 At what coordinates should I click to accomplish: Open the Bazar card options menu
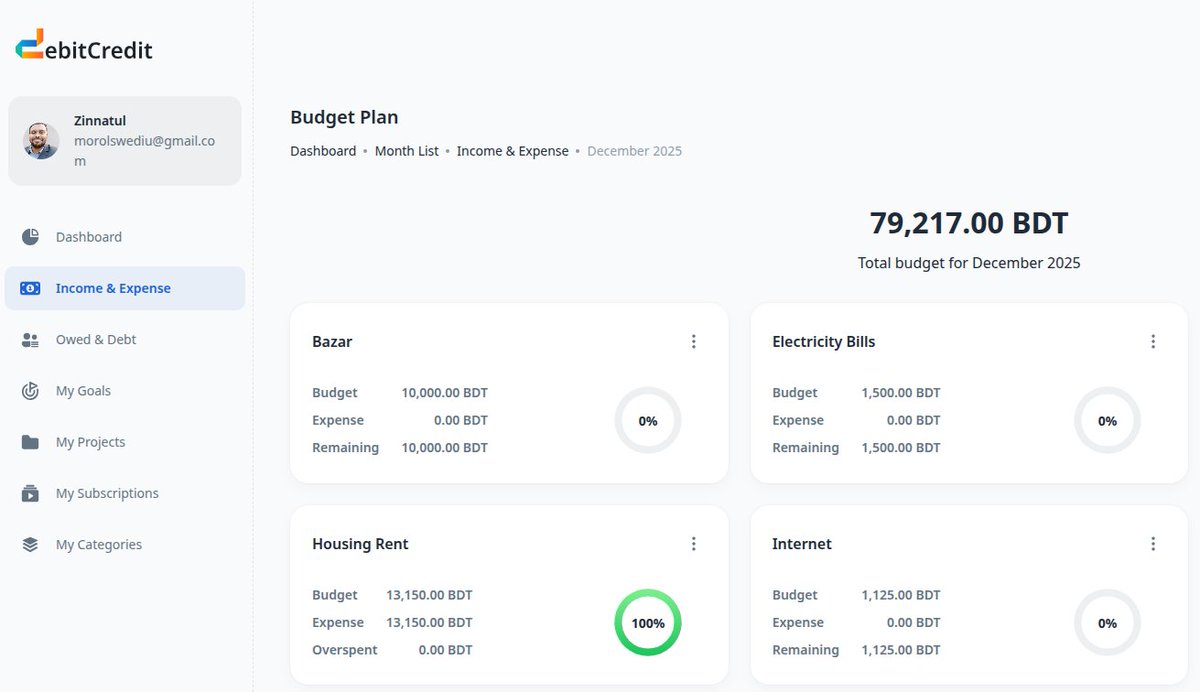click(694, 341)
